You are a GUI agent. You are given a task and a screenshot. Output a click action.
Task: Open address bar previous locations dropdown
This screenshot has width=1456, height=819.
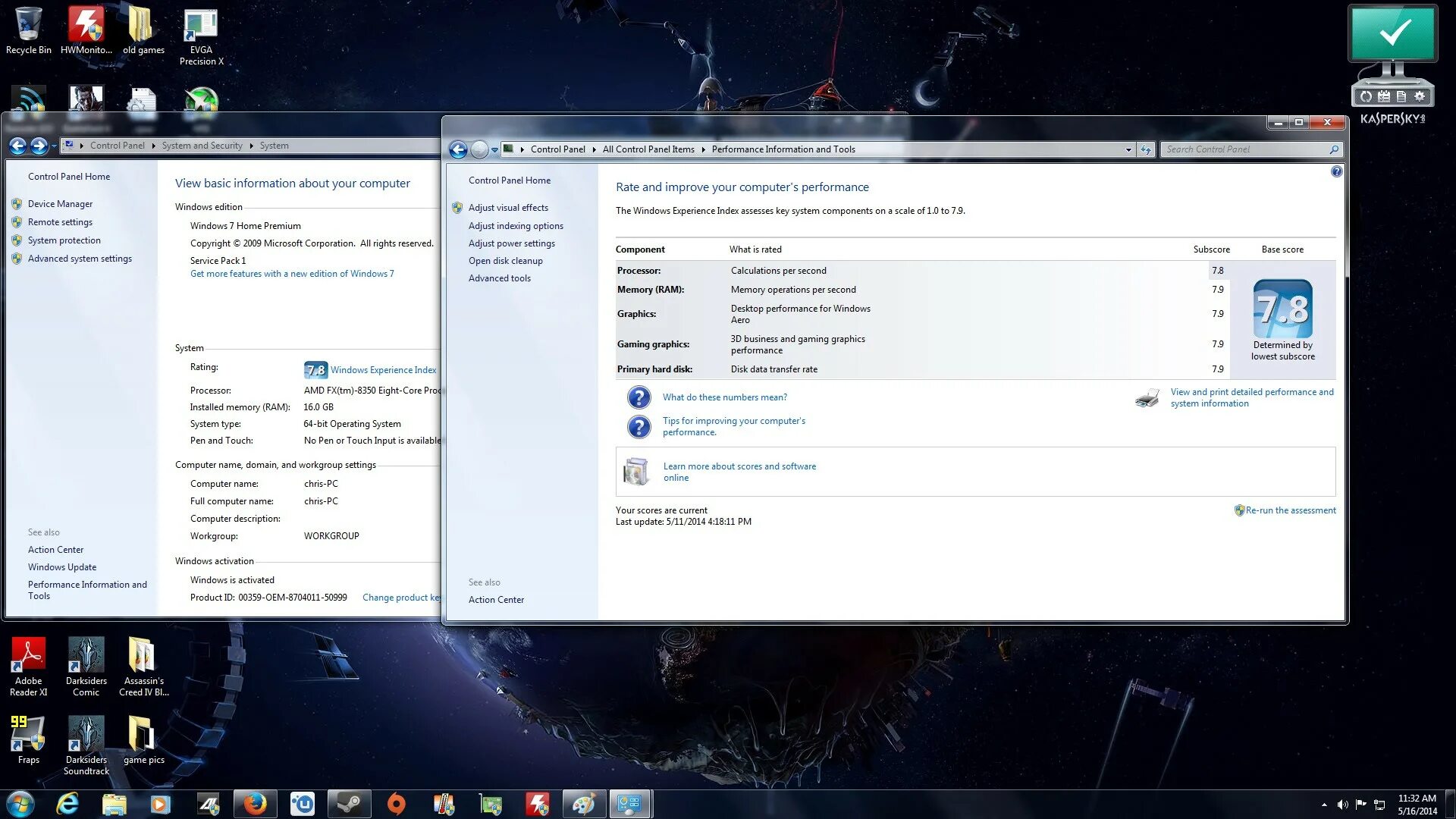point(1128,149)
